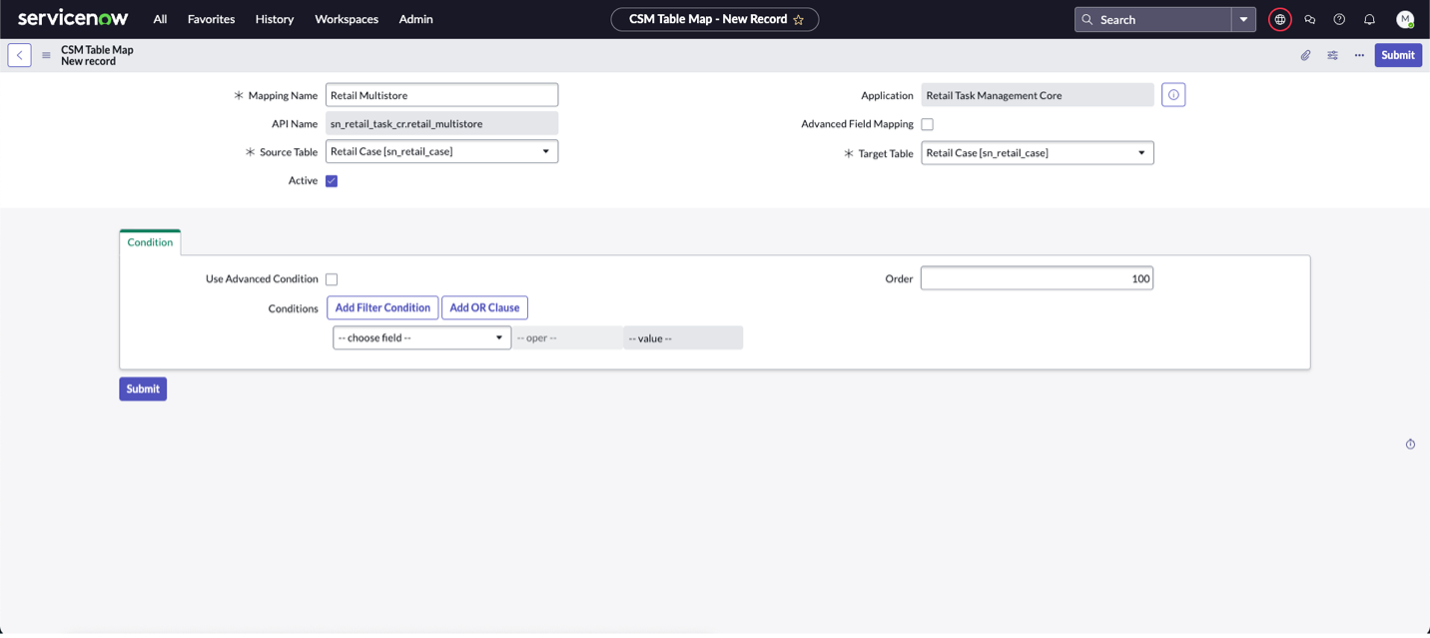Click the header Submit button
This screenshot has width=1430, height=638.
click(x=1398, y=55)
